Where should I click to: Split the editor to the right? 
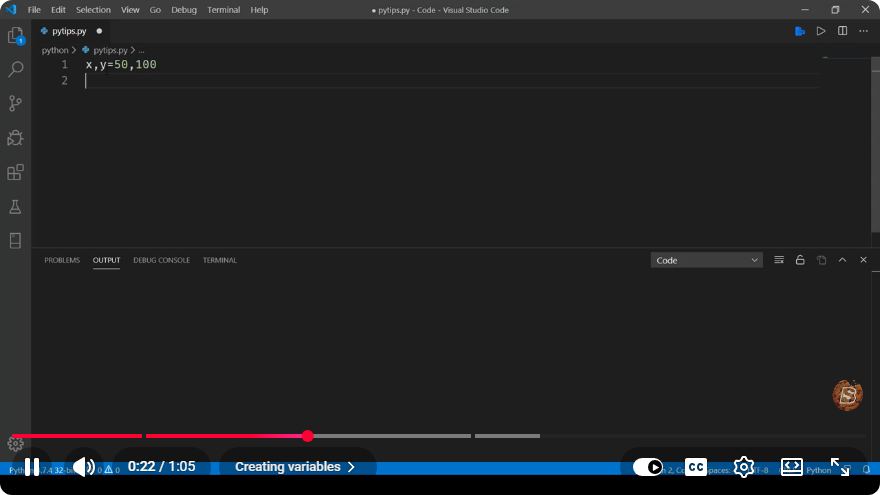(842, 31)
